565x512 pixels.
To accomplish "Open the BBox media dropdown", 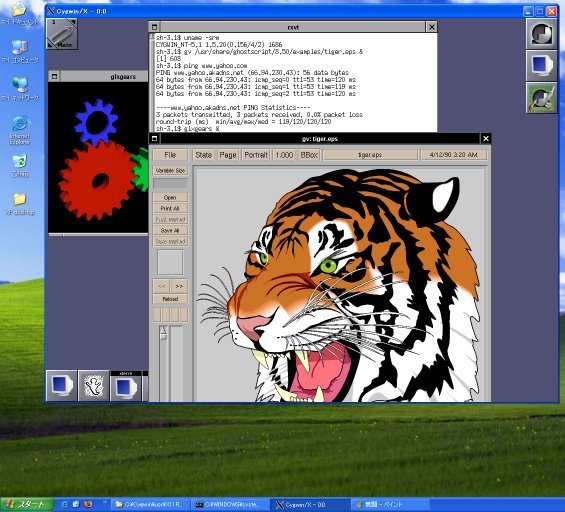I will [x=309, y=155].
